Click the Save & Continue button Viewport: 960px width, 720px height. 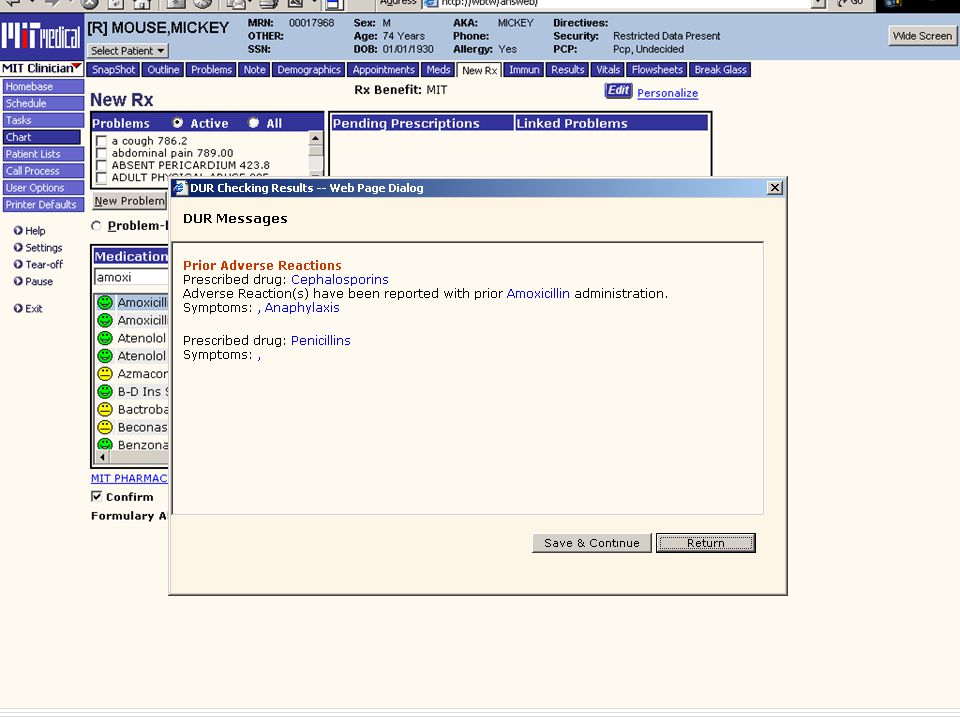click(591, 543)
